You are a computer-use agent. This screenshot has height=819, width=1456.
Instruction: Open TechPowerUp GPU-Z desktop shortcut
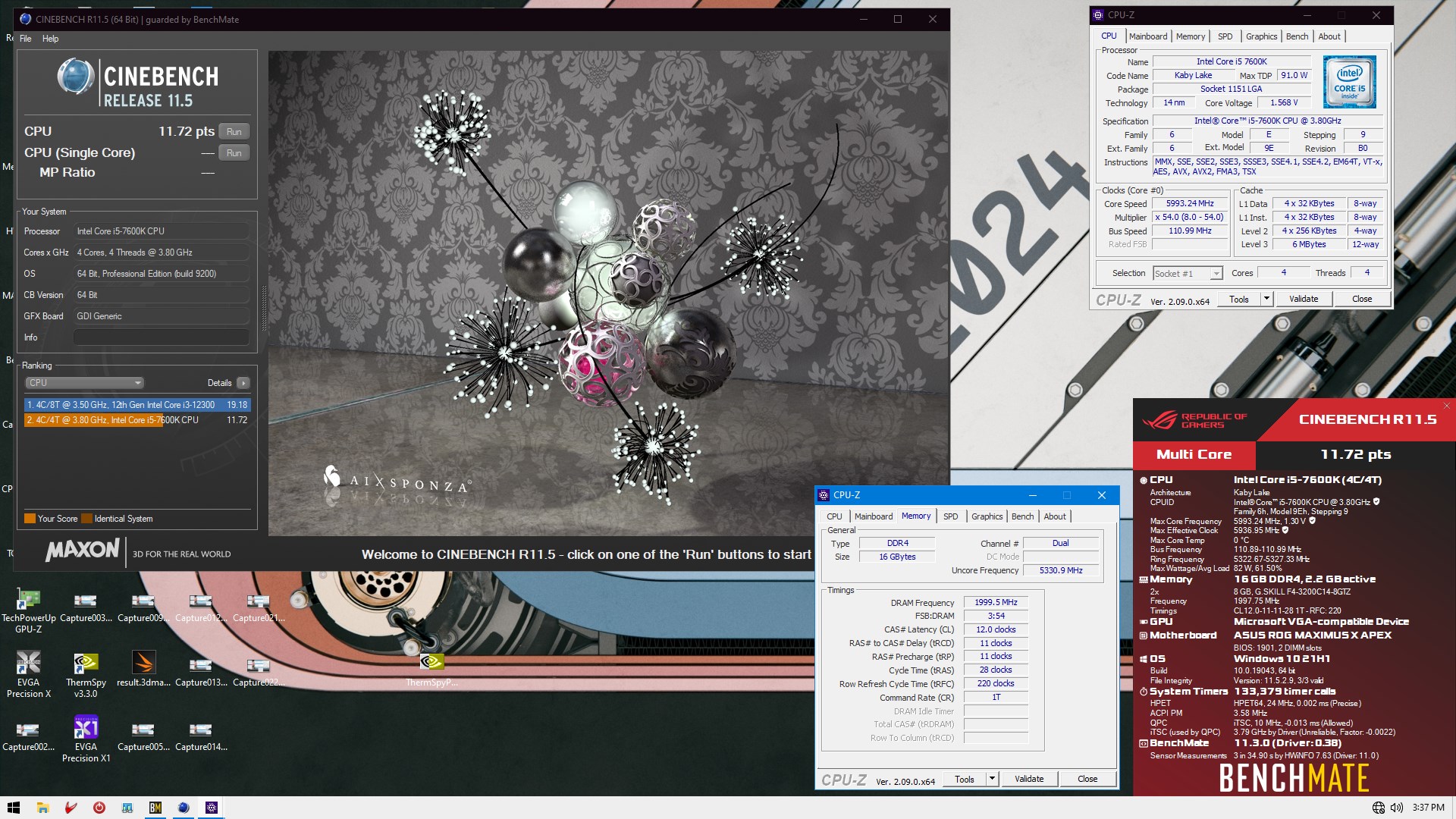pos(28,610)
